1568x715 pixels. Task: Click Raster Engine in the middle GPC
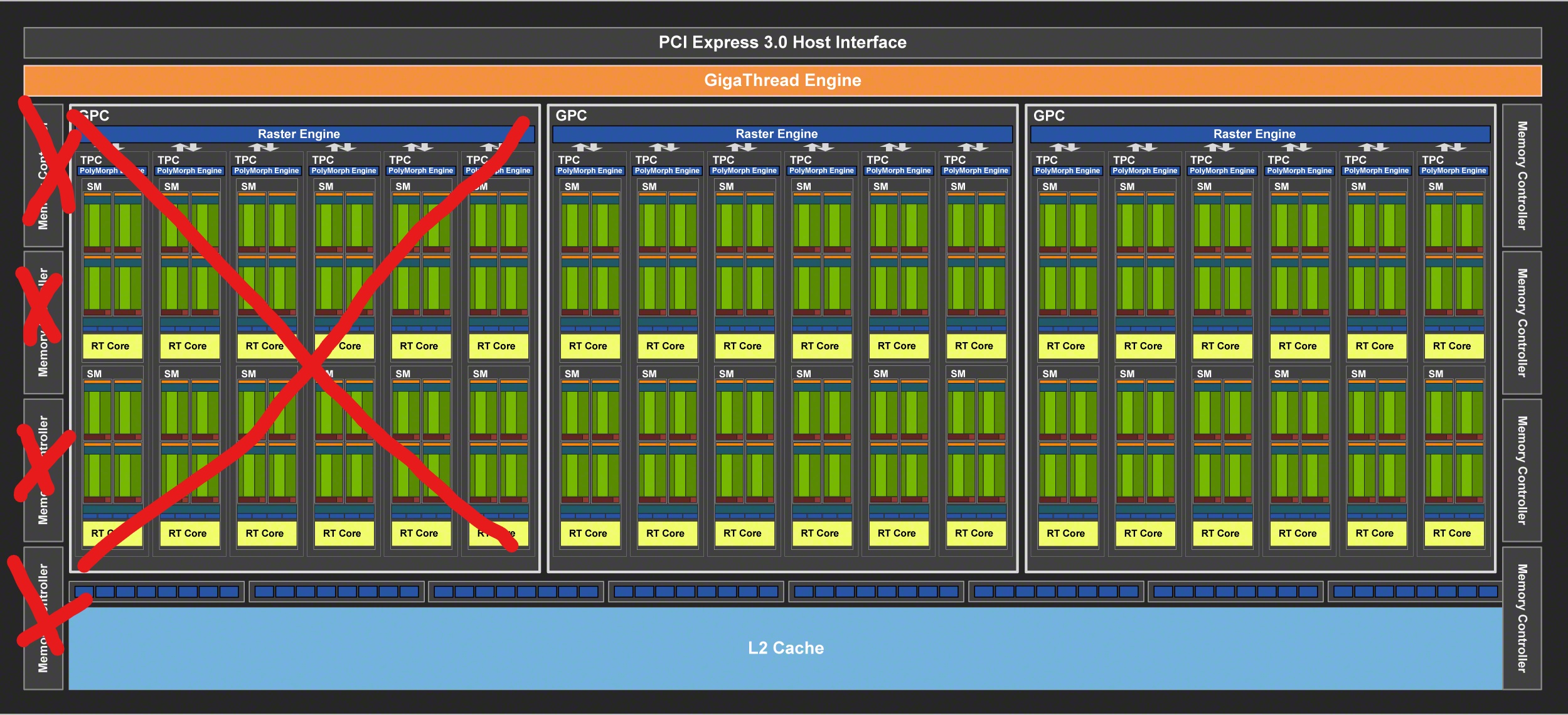tap(776, 134)
